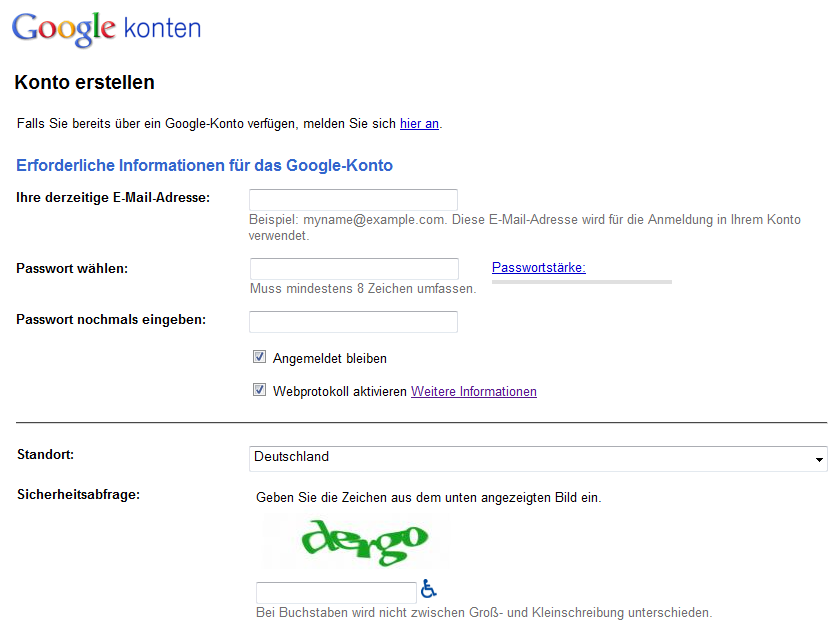Click the 'Bei Buchstaben wird nicht' case note
Image resolution: width=840 pixels, height=623 pixels.
pos(484,612)
